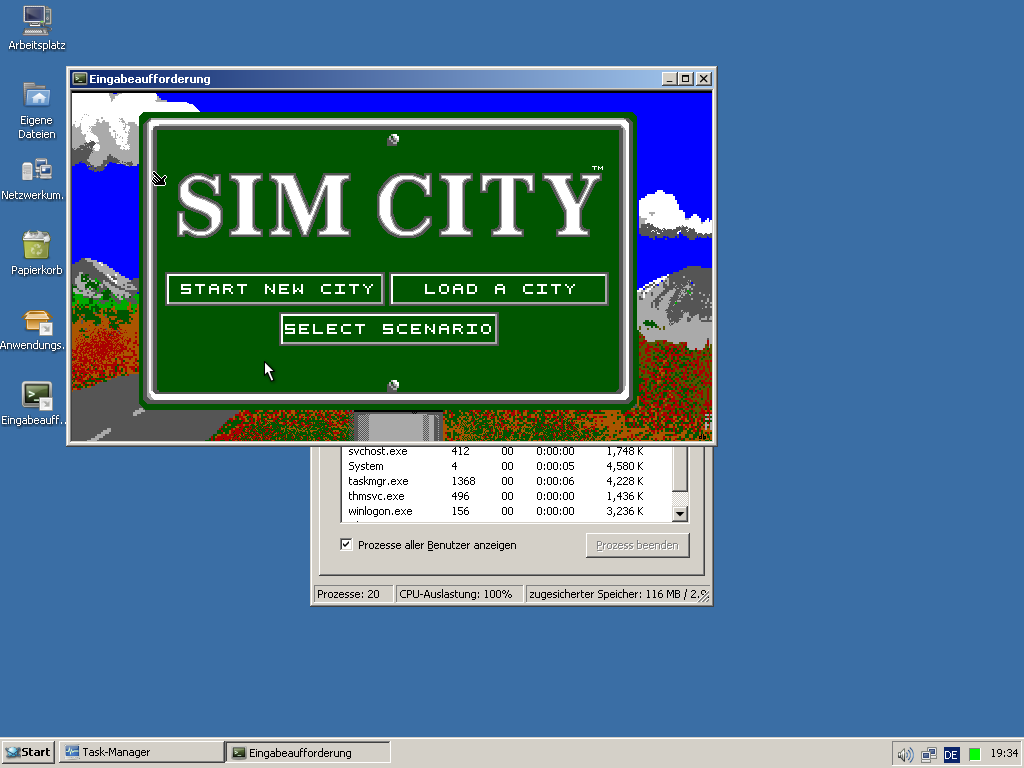
Task: Click the green CPU usage tray icon
Action: pos(974,754)
